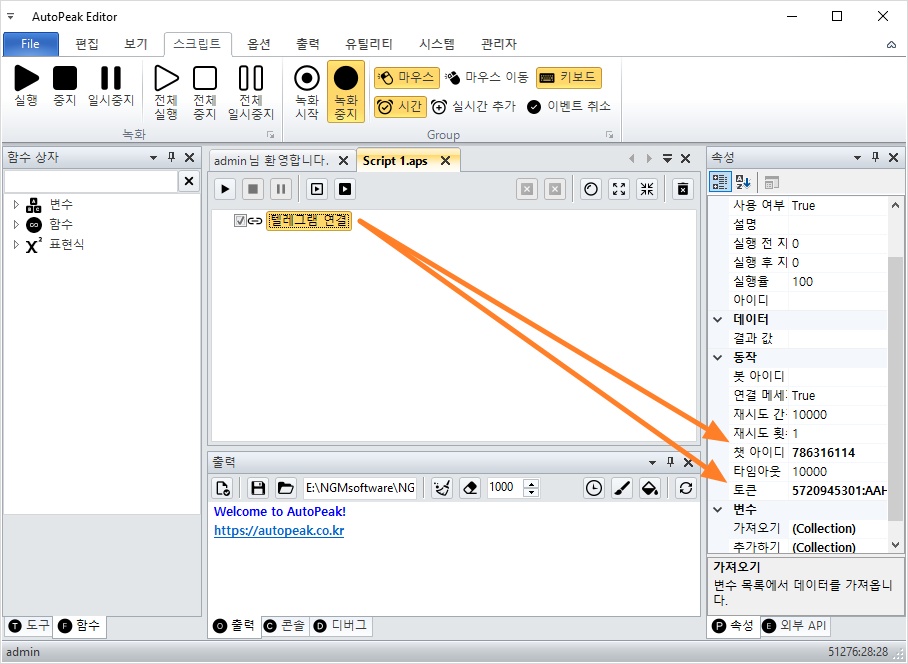The height and width of the screenshot is (664, 908).
Task: Click 전체 실행 run-all icon
Action: (166, 93)
